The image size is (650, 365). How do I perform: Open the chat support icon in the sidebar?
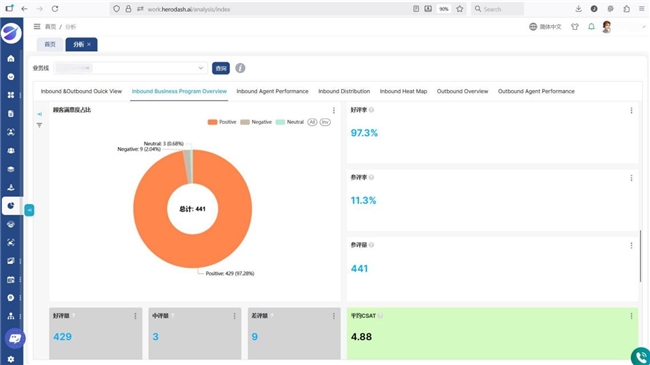pos(15,338)
